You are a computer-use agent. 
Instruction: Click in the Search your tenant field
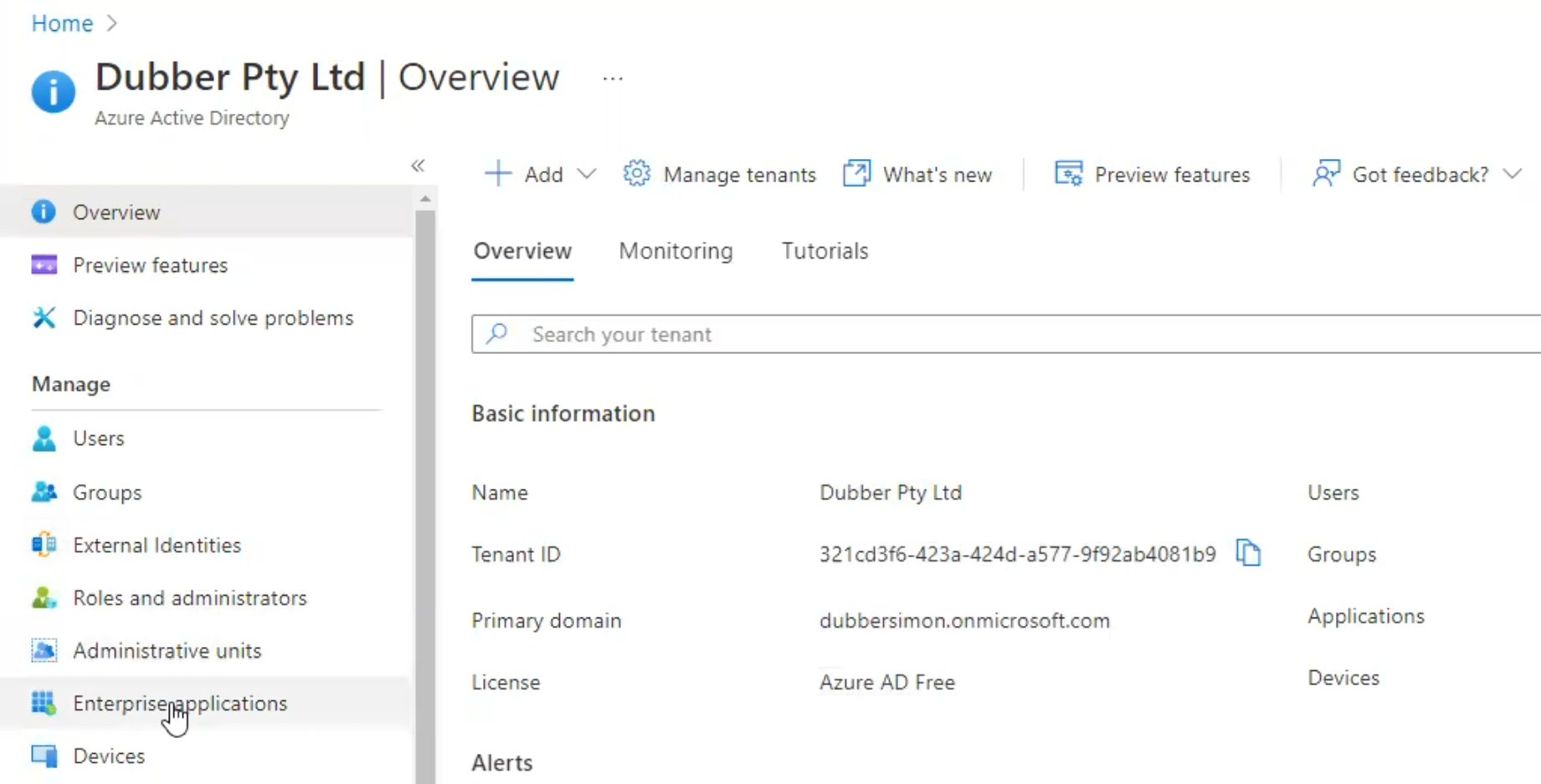coord(1004,335)
